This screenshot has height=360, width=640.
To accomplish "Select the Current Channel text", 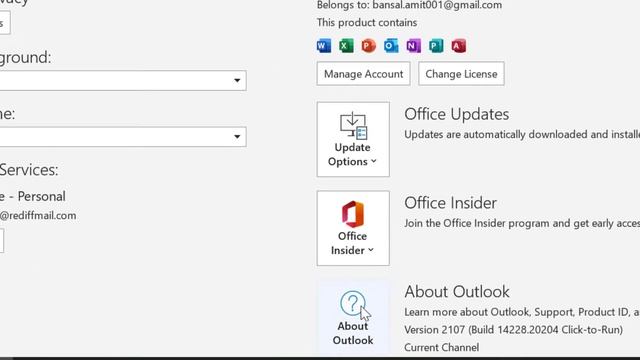I will 442,347.
